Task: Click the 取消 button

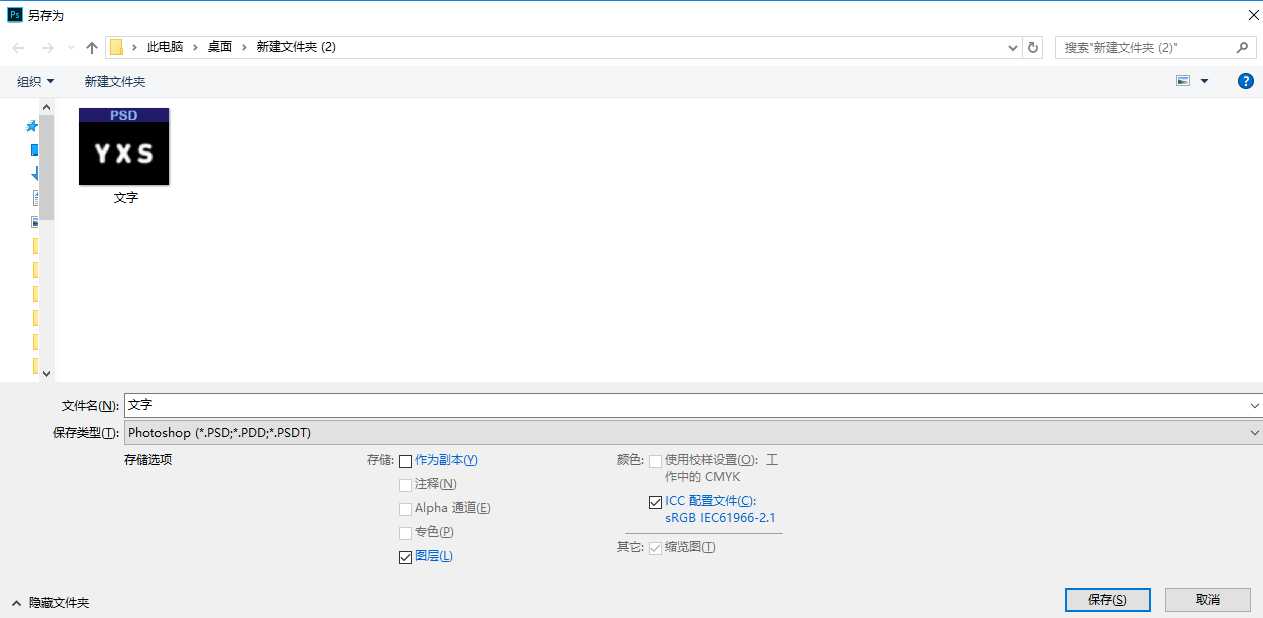Action: [1208, 600]
